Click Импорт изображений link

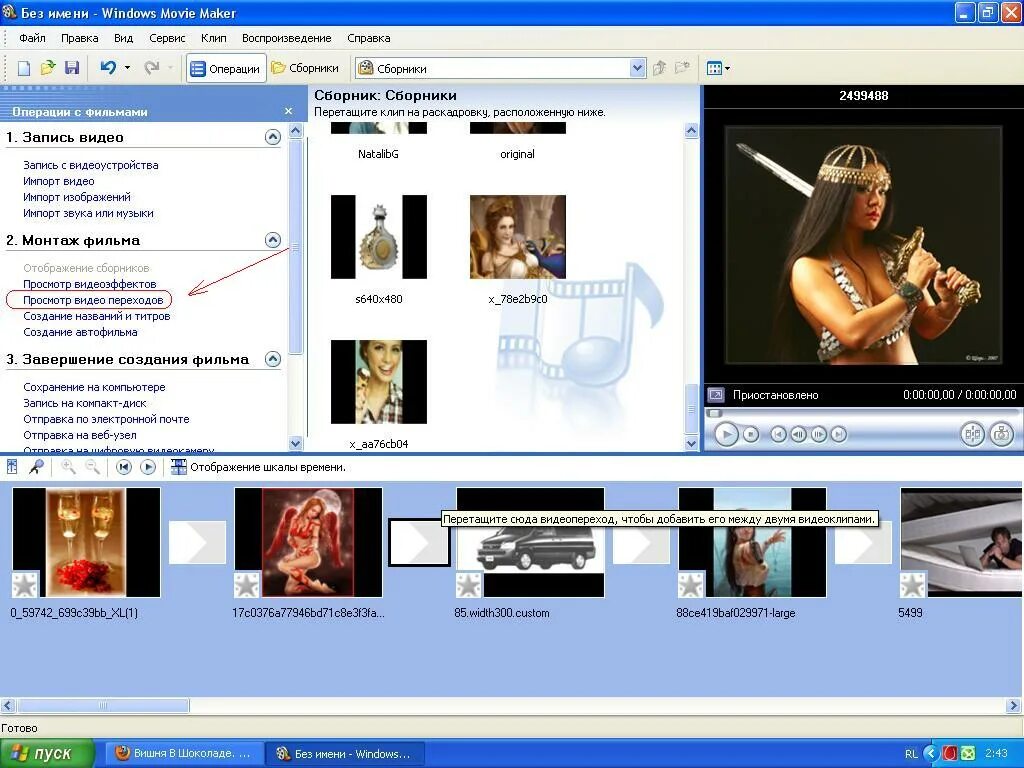point(77,197)
